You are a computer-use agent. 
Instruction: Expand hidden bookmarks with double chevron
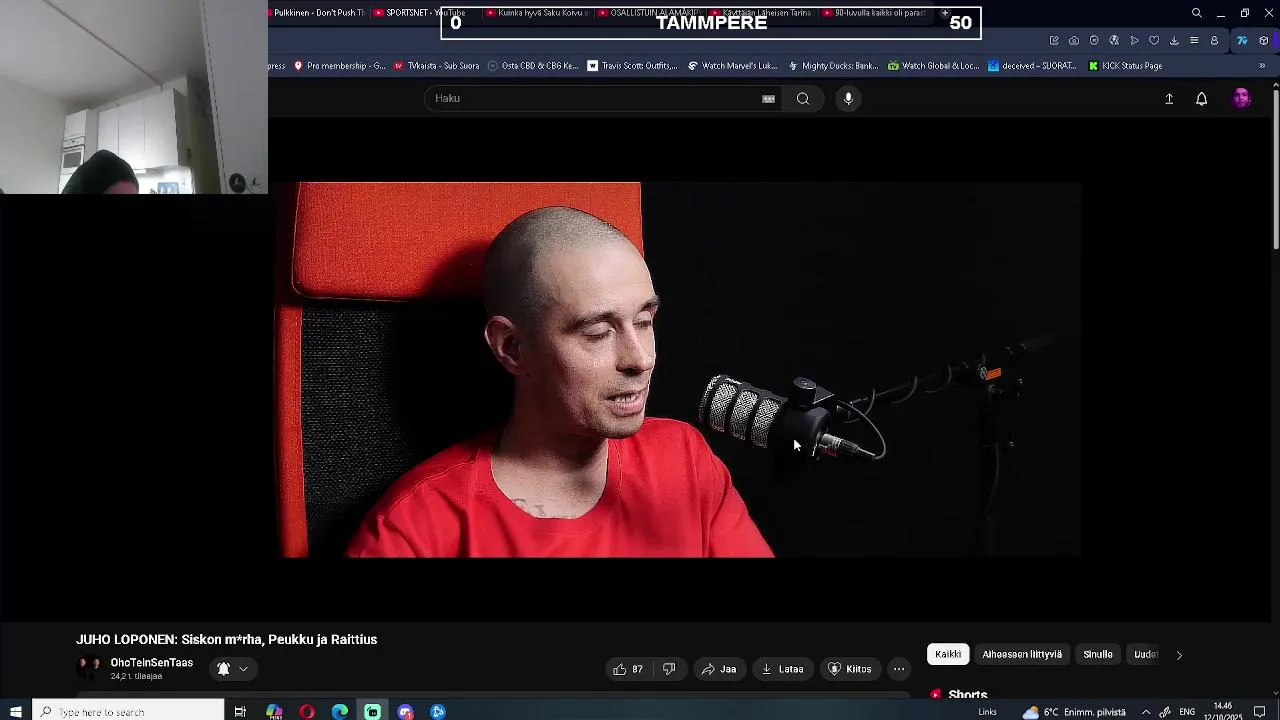[1262, 66]
